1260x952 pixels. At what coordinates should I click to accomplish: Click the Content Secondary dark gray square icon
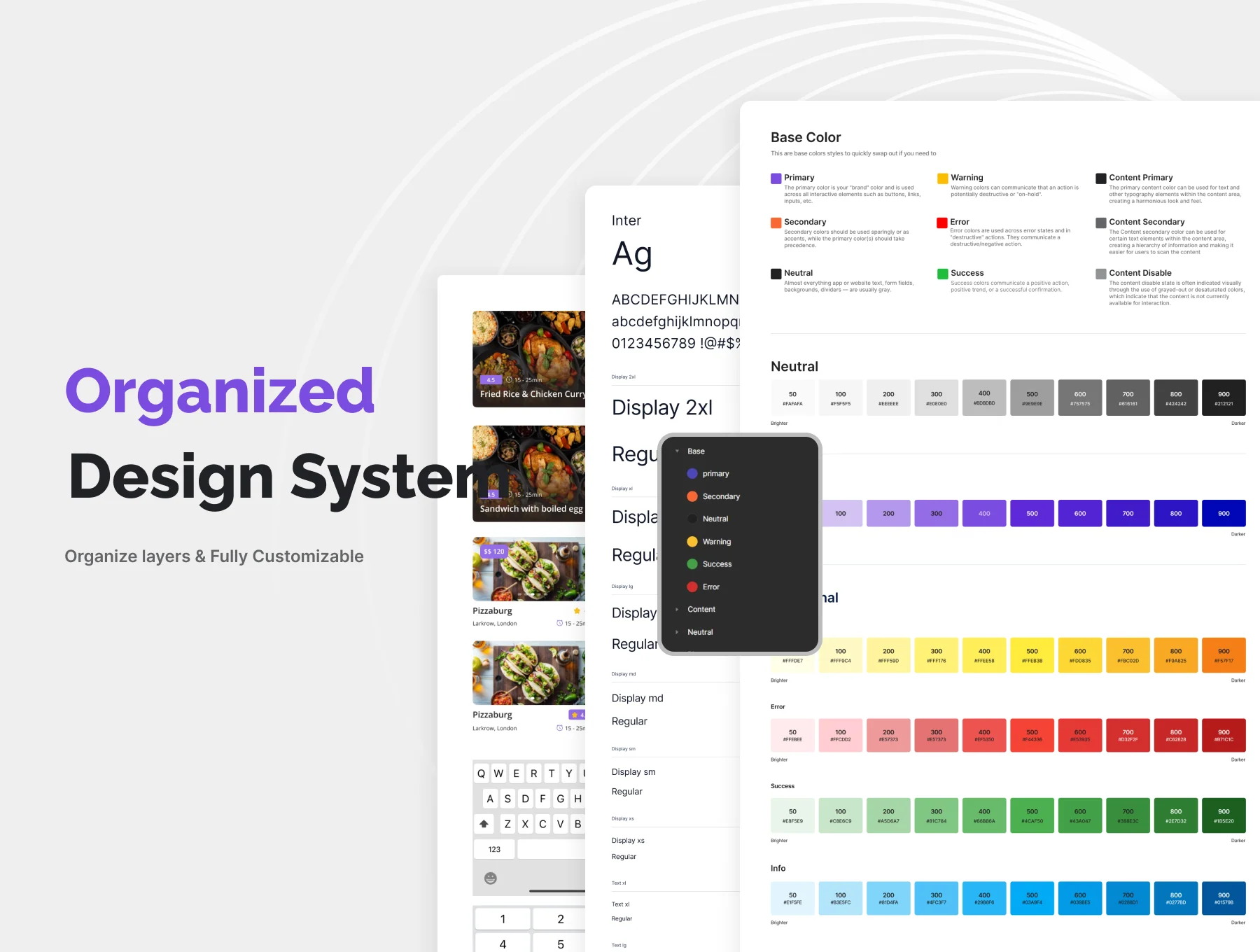1101,223
